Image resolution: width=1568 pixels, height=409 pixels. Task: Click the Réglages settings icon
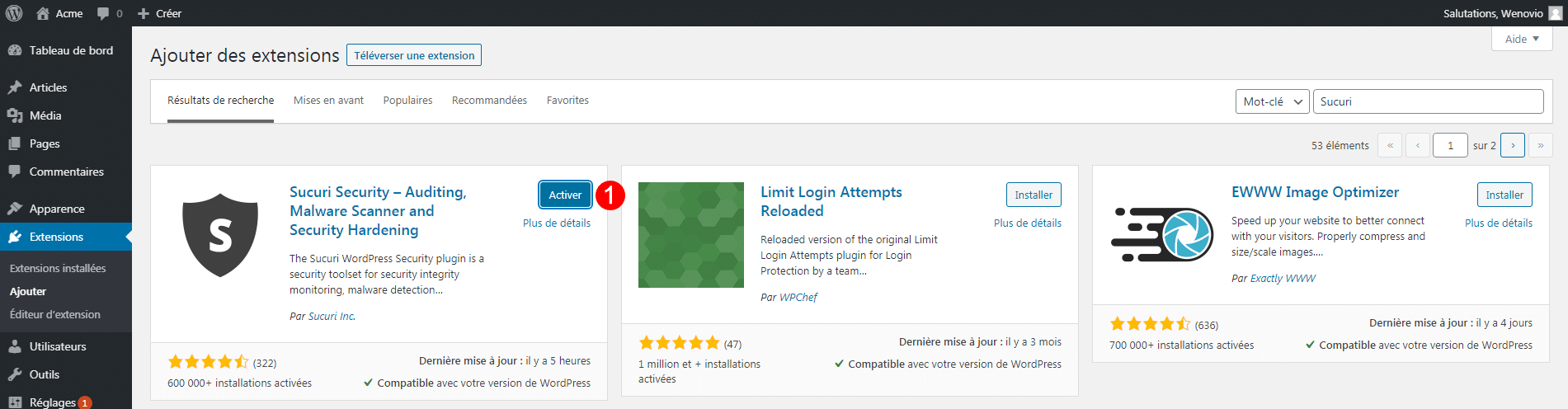pyautogui.click(x=15, y=402)
